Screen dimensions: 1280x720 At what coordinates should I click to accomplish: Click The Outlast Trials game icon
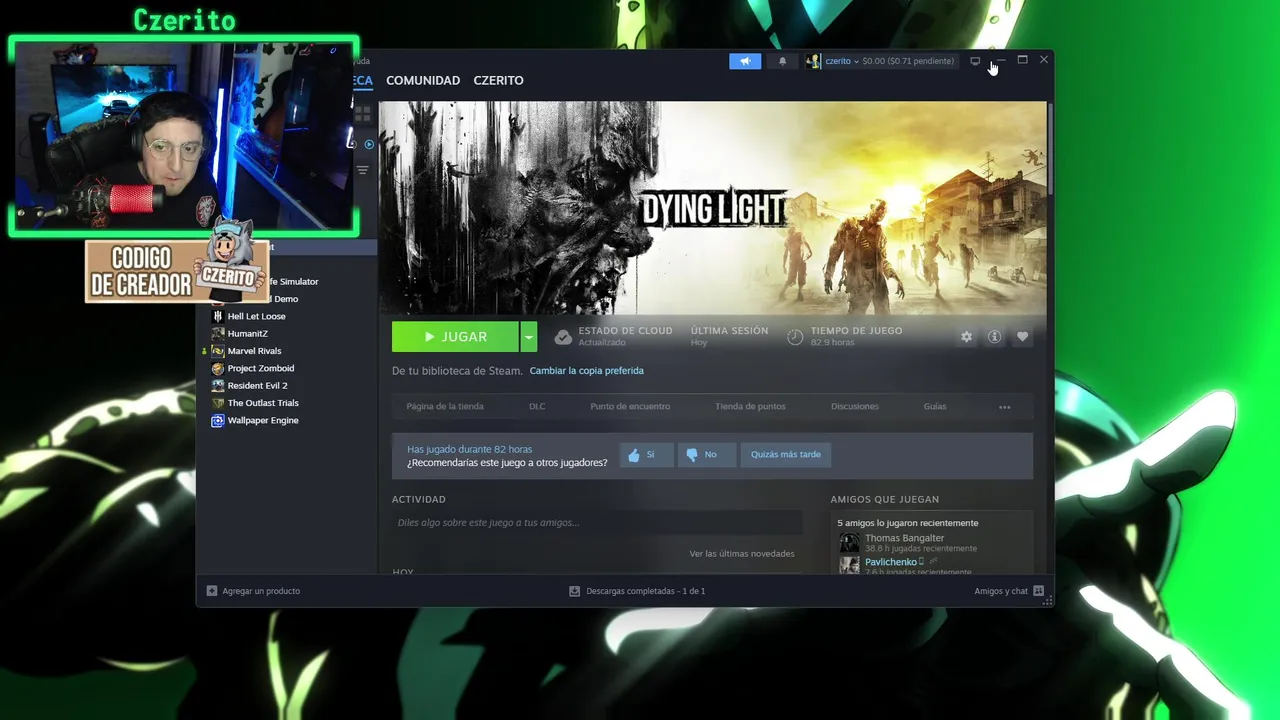[x=218, y=403]
